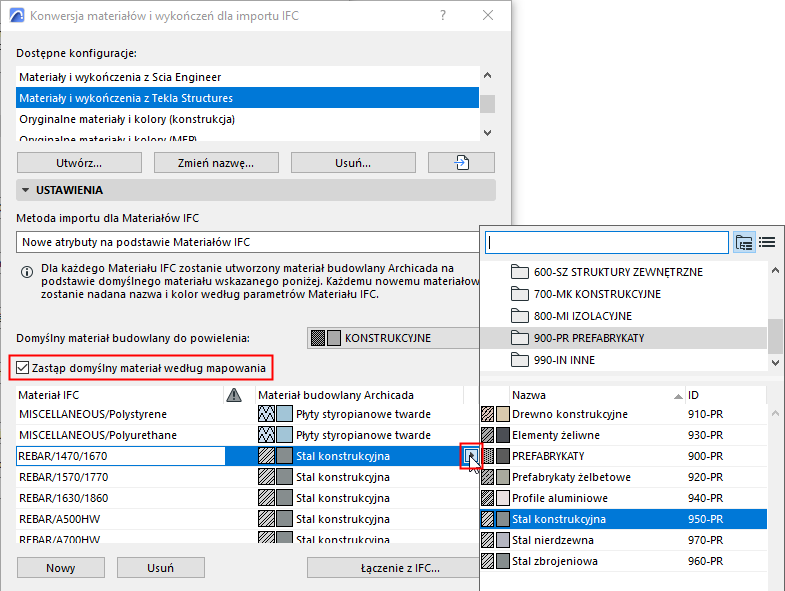Image resolution: width=785 pixels, height=591 pixels.
Task: Choose Drewno konstrukcyjne from the material list
Action: click(624, 414)
